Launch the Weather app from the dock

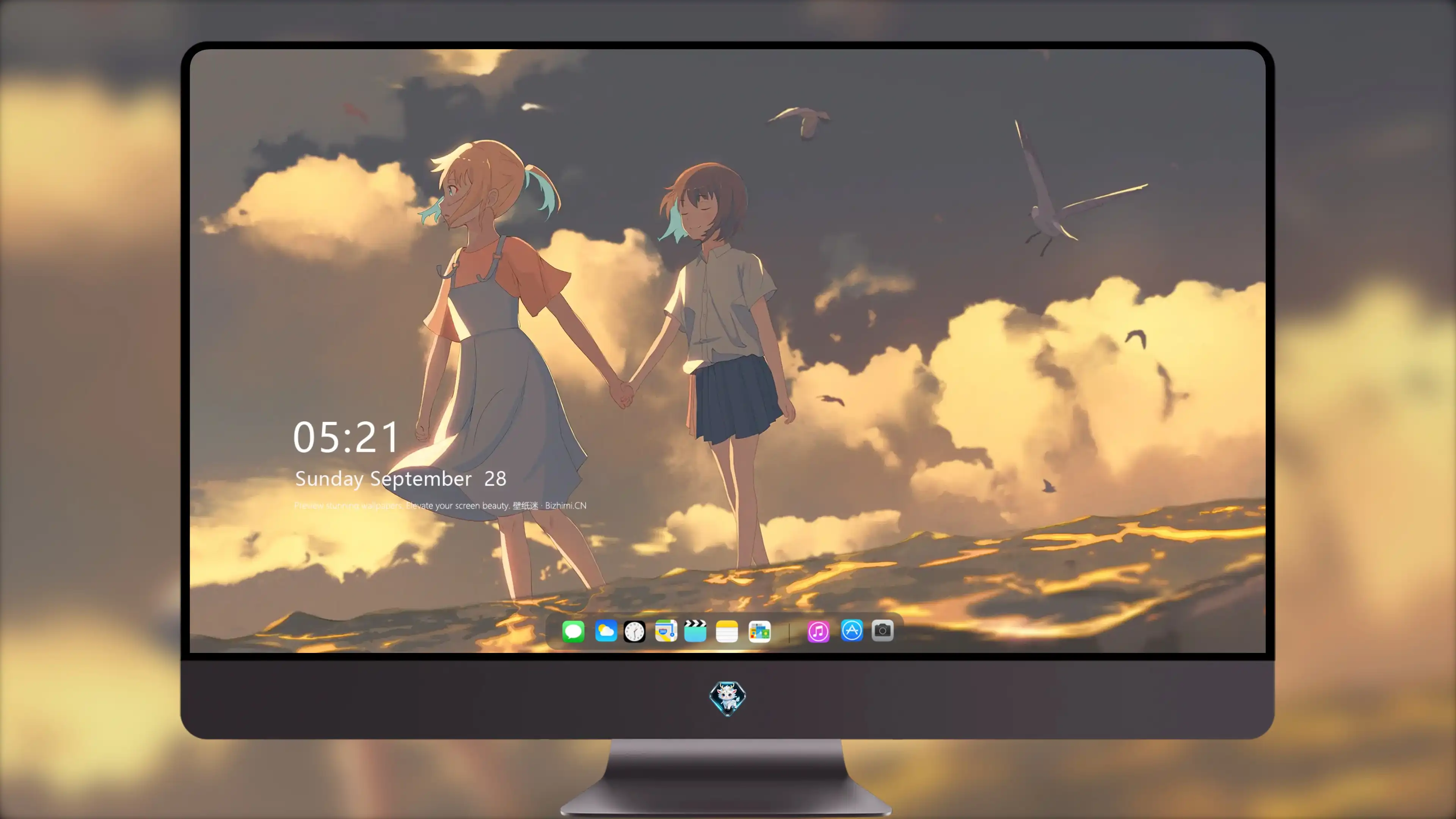click(606, 631)
